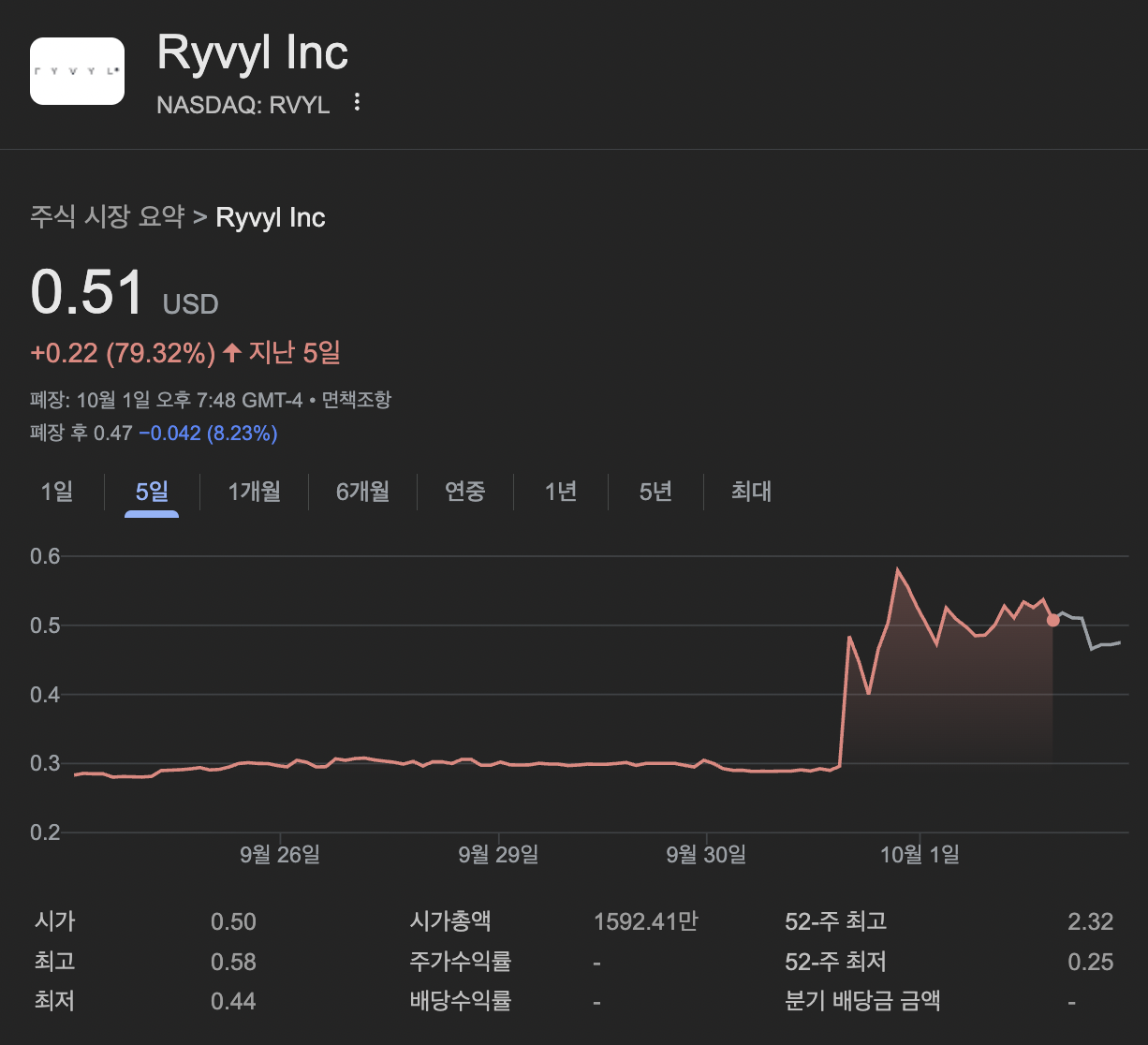Click the 시가총액 value 1592.41만

[646, 921]
